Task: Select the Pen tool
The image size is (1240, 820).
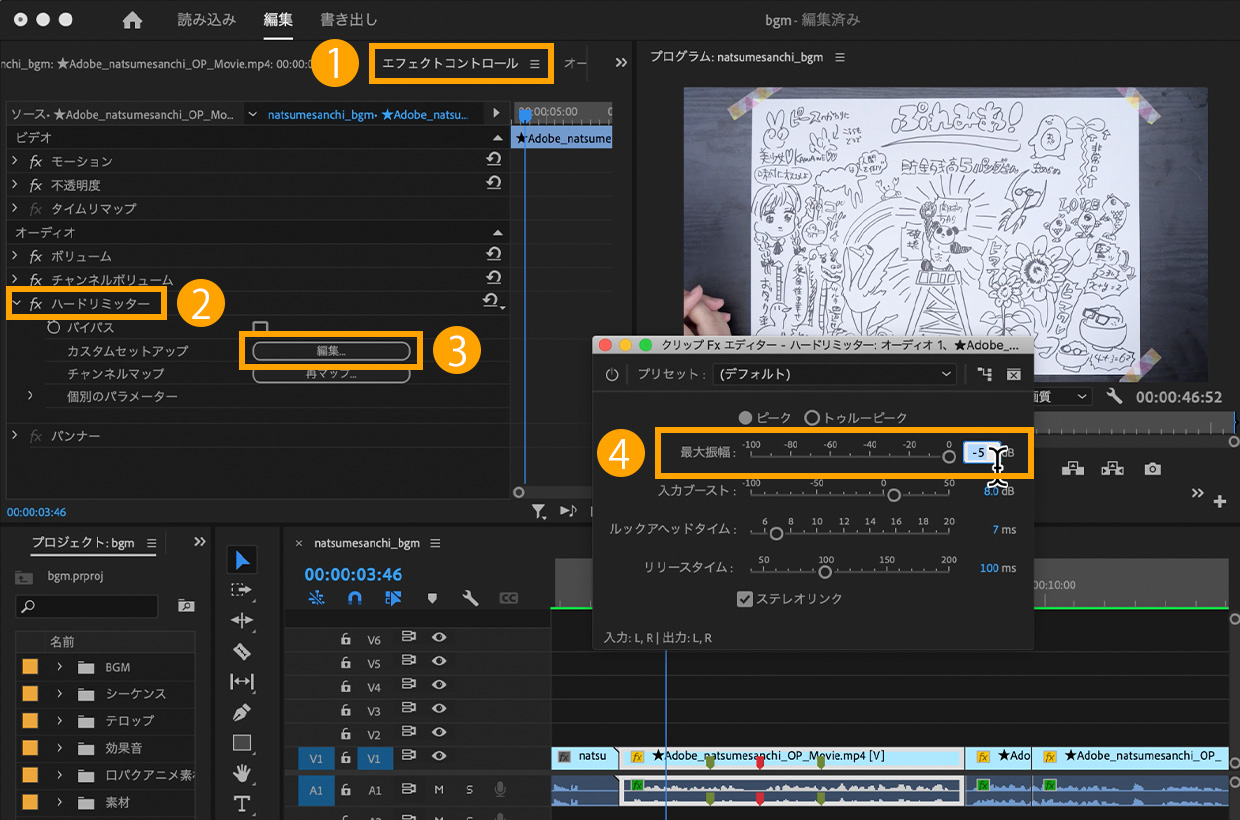Action: pos(242,713)
